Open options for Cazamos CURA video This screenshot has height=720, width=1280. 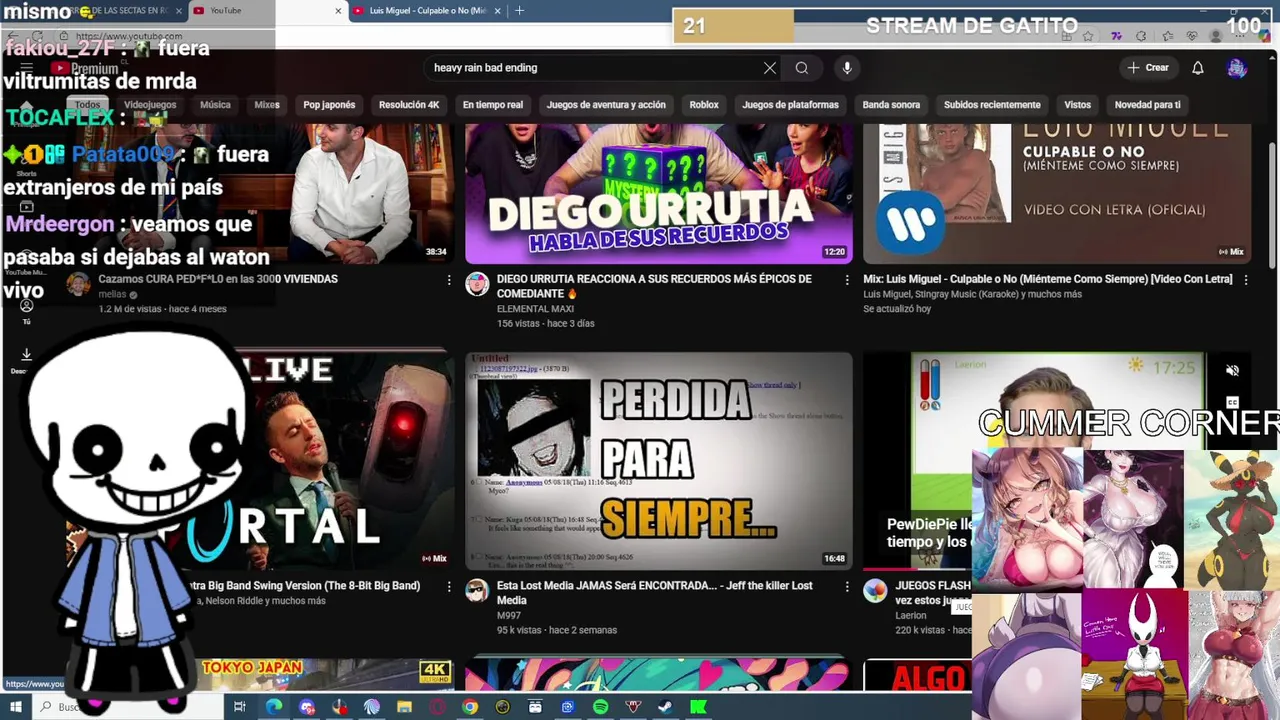click(448, 280)
